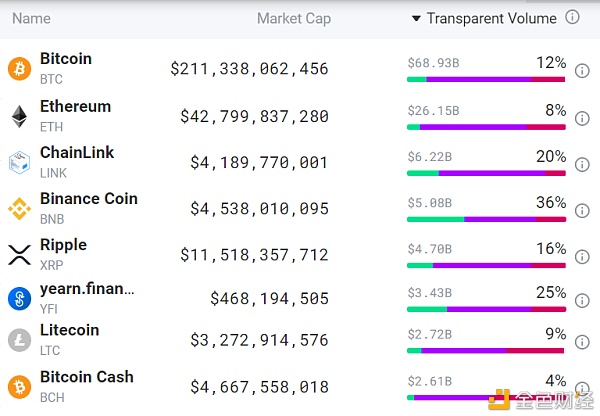Click the yearn.finance blue logo icon
The height and width of the screenshot is (416, 600).
20,299
